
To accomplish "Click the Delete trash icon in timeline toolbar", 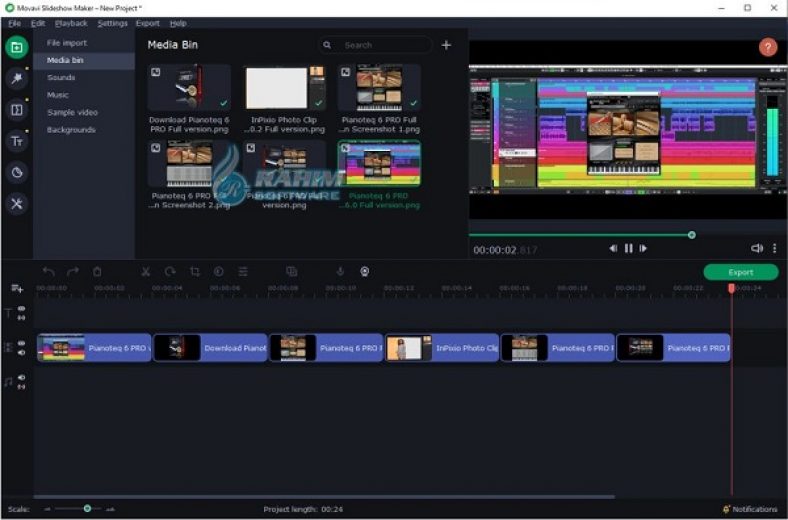I will [97, 271].
